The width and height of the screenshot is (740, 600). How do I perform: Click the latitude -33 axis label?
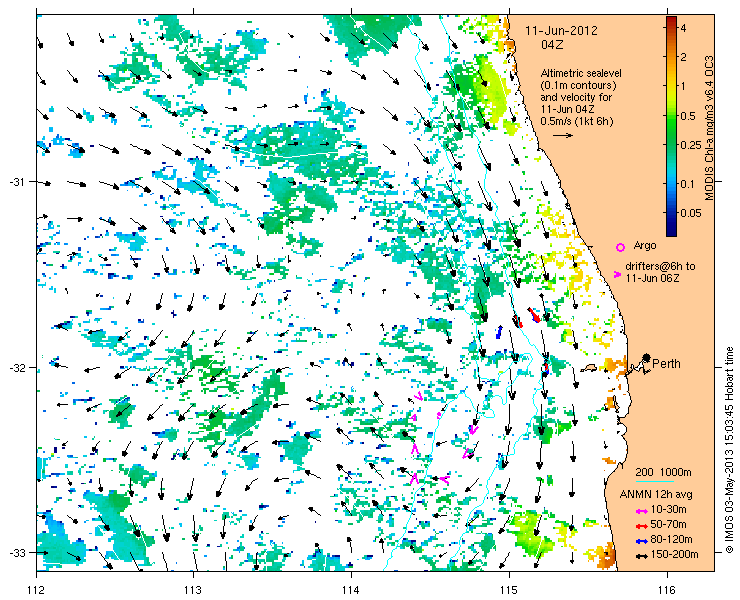[x=17, y=553]
